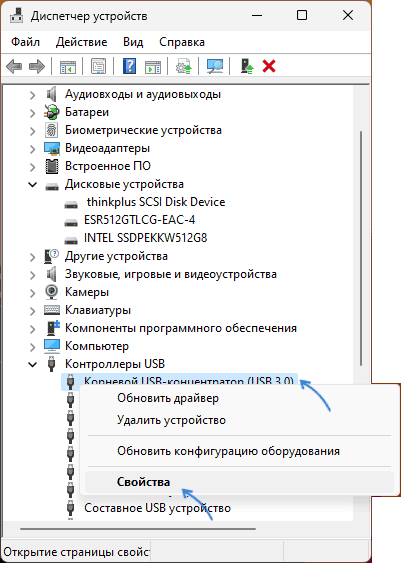
Task: Click the Биометрические устройства fingerprint icon
Action: pyautogui.click(x=52, y=130)
